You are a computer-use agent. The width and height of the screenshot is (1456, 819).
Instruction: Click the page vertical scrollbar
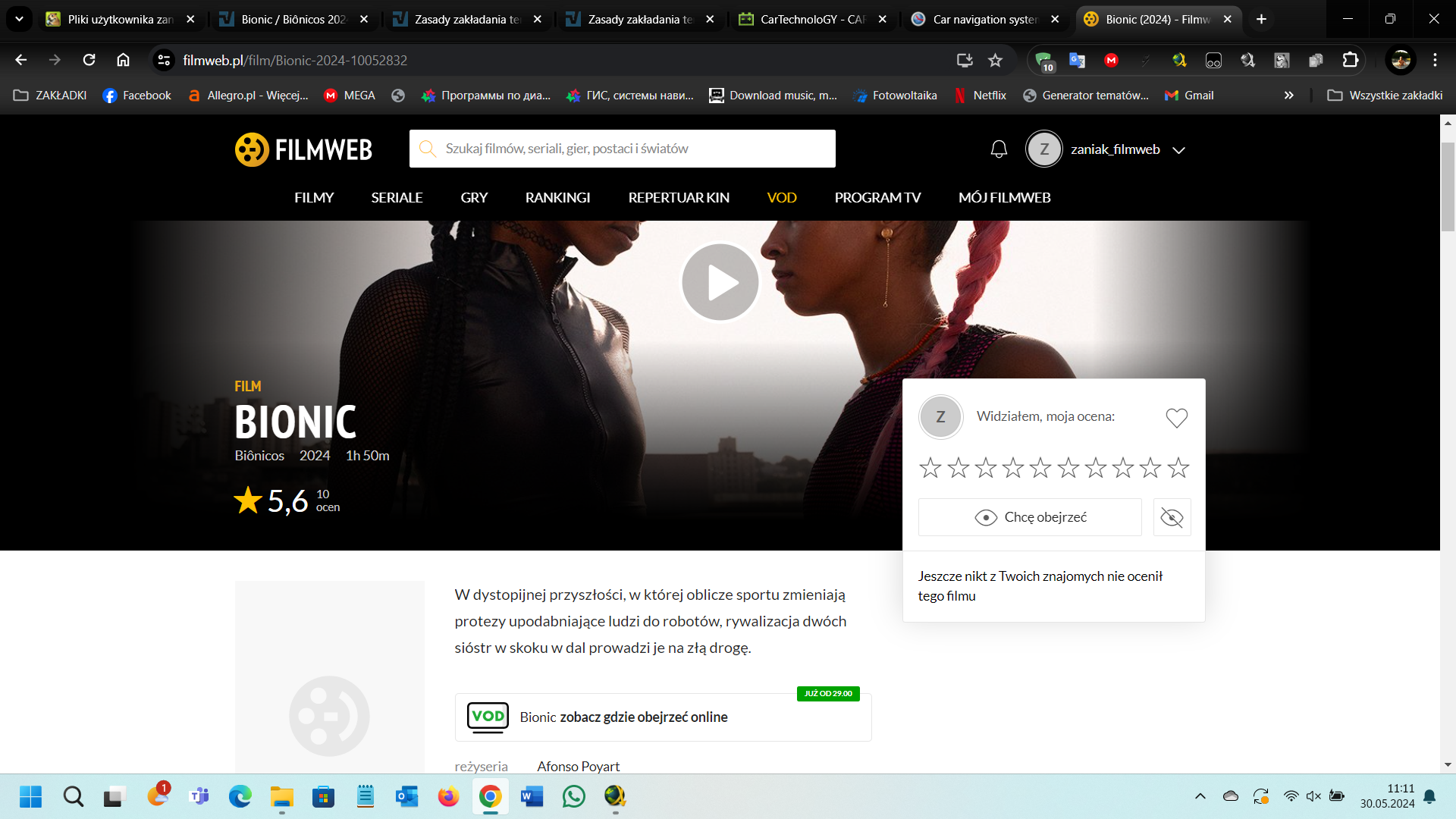tap(1448, 187)
